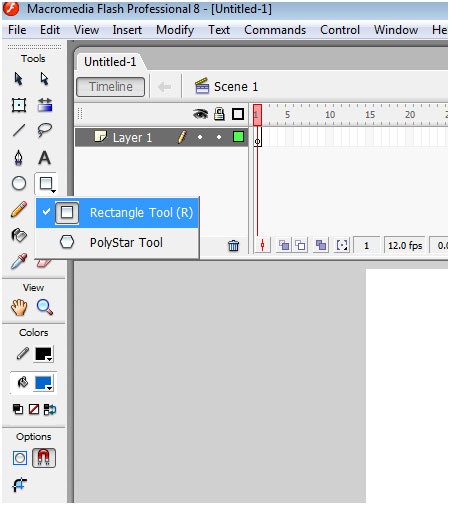Select the Text tool
The width and height of the screenshot is (450, 505).
pyautogui.click(x=44, y=157)
